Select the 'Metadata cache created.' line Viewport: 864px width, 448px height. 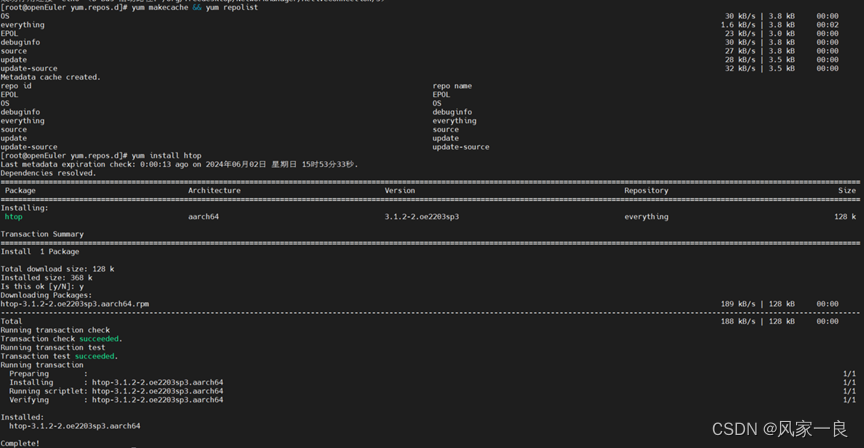tap(51, 78)
